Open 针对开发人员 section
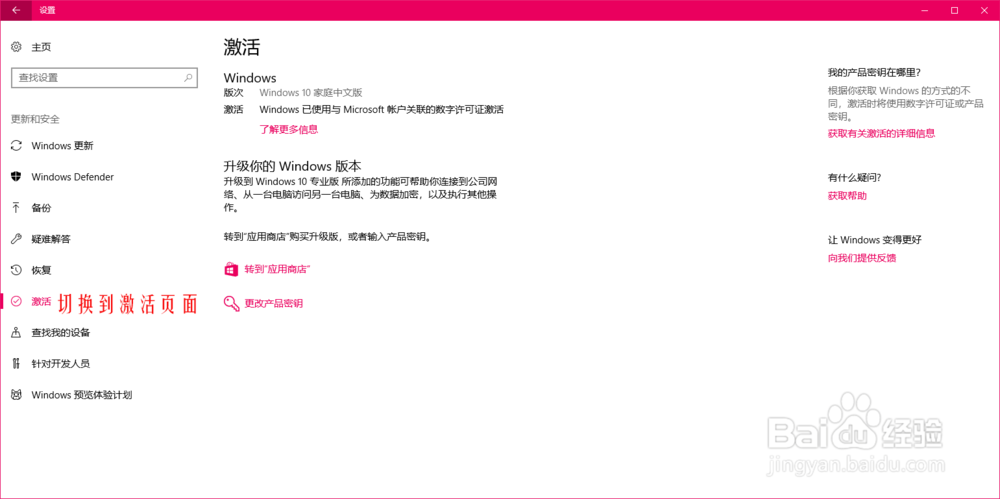1000x499 pixels. pos(61,364)
